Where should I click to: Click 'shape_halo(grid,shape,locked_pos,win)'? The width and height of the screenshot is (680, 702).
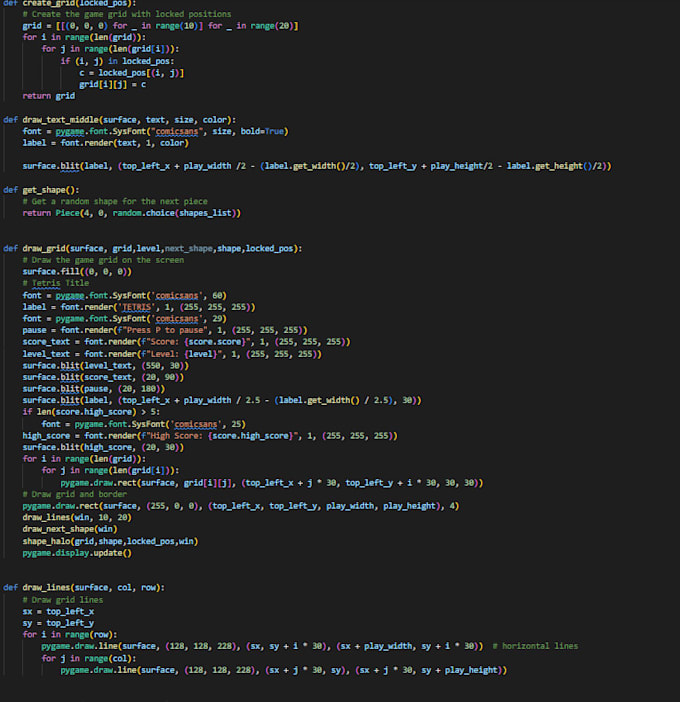pos(110,541)
